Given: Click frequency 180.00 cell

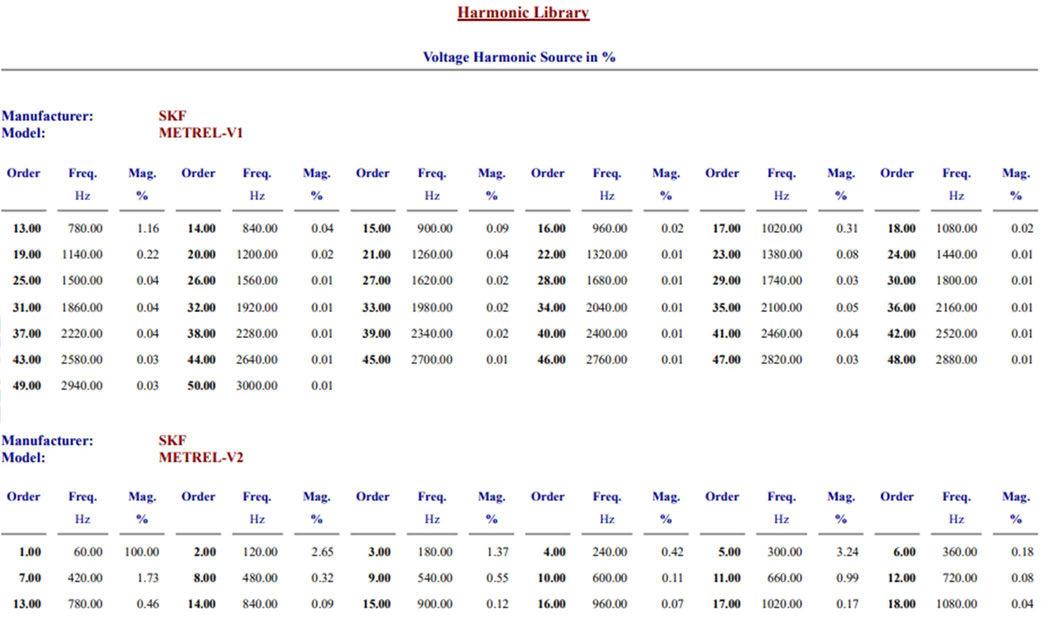Looking at the screenshot, I should pos(435,552).
